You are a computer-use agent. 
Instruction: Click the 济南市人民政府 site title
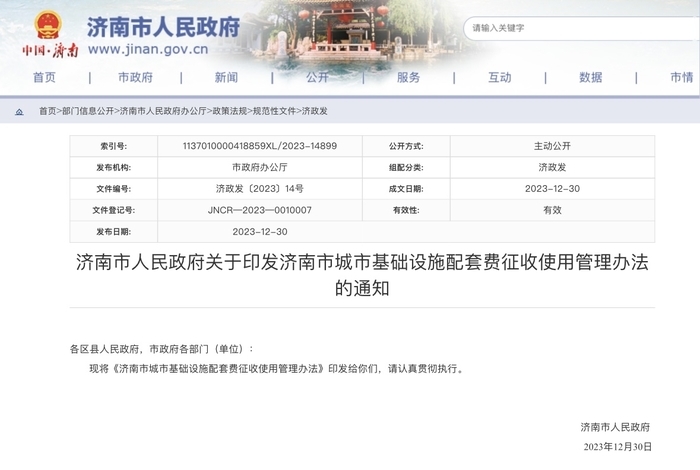[163, 27]
